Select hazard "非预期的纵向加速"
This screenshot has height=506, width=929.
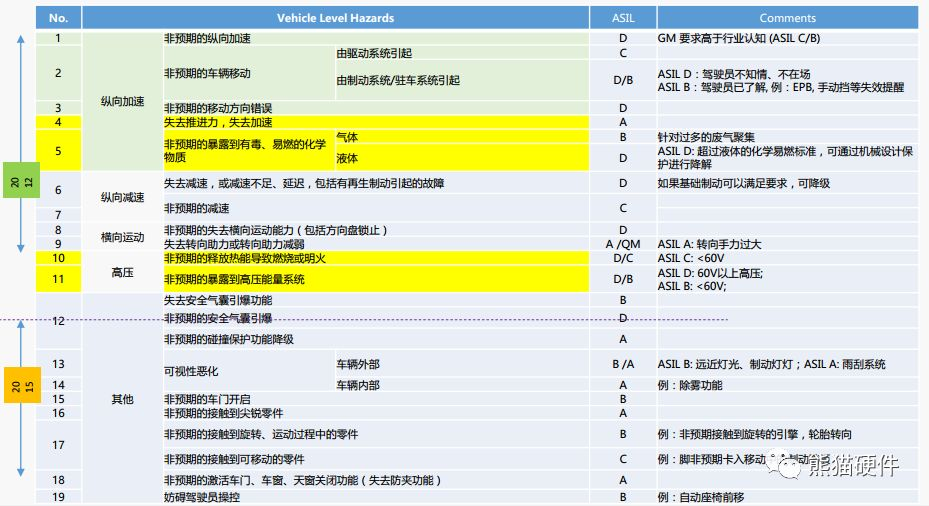pyautogui.click(x=207, y=39)
